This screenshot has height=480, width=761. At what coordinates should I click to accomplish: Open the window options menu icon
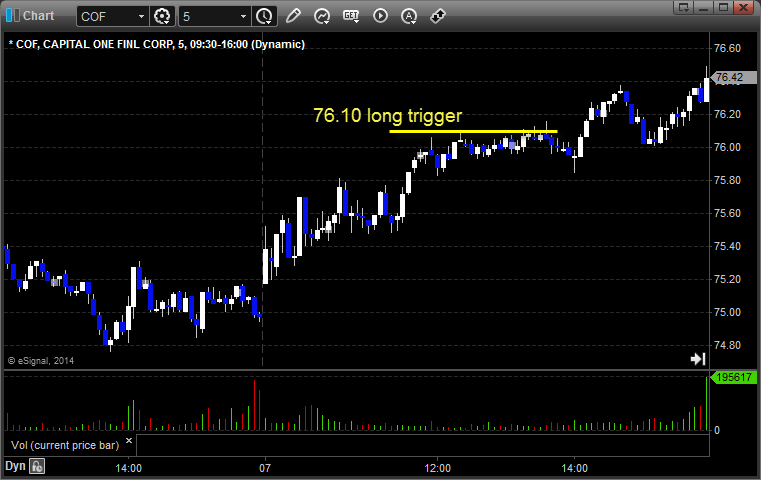[684, 8]
